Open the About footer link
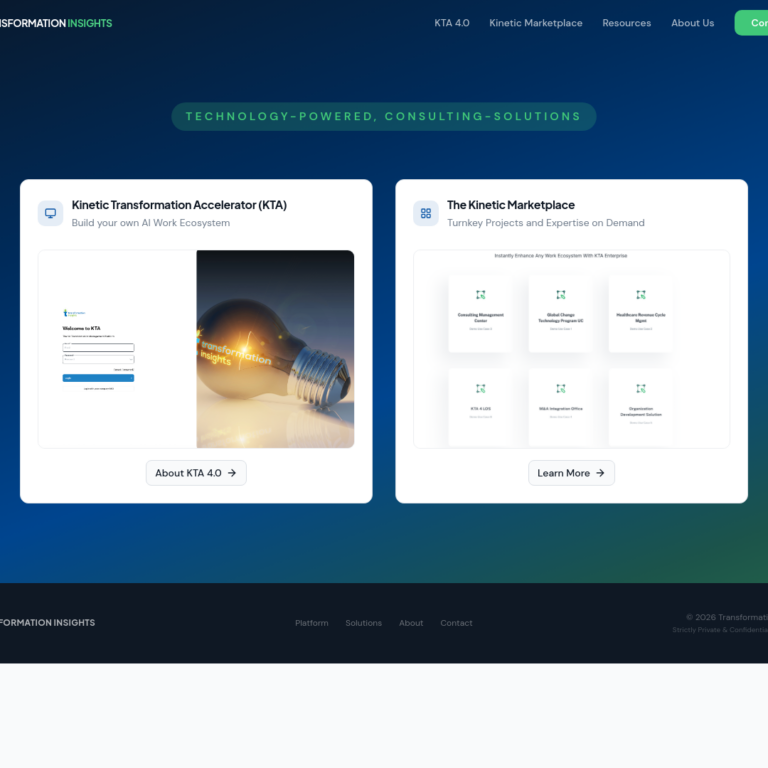Viewport: 768px width, 768px height. tap(411, 623)
